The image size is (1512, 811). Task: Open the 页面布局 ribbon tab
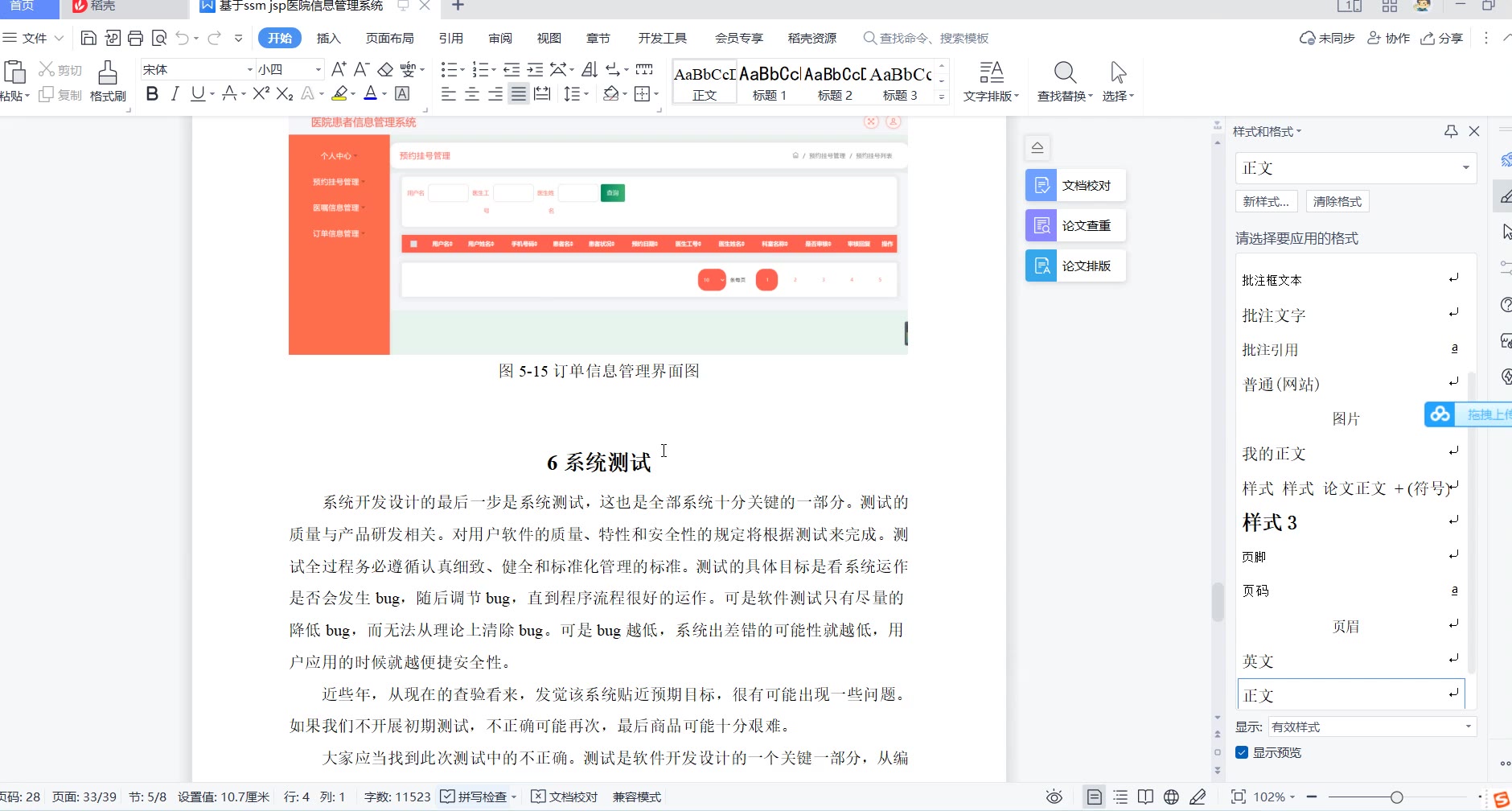[x=389, y=38]
